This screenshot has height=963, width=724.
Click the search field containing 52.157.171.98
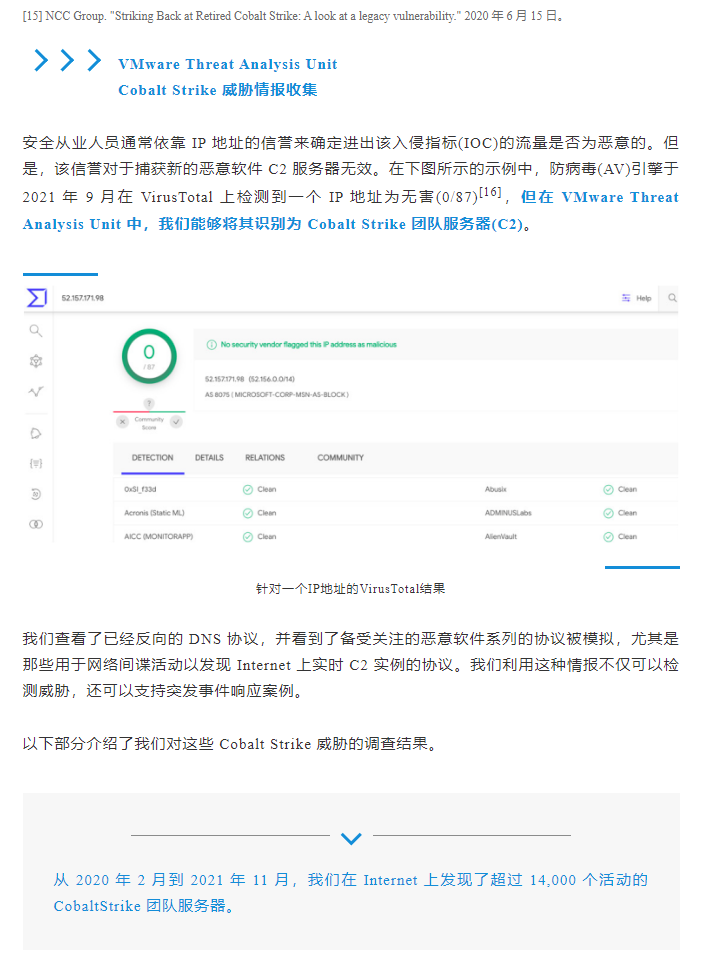pyautogui.click(x=83, y=298)
